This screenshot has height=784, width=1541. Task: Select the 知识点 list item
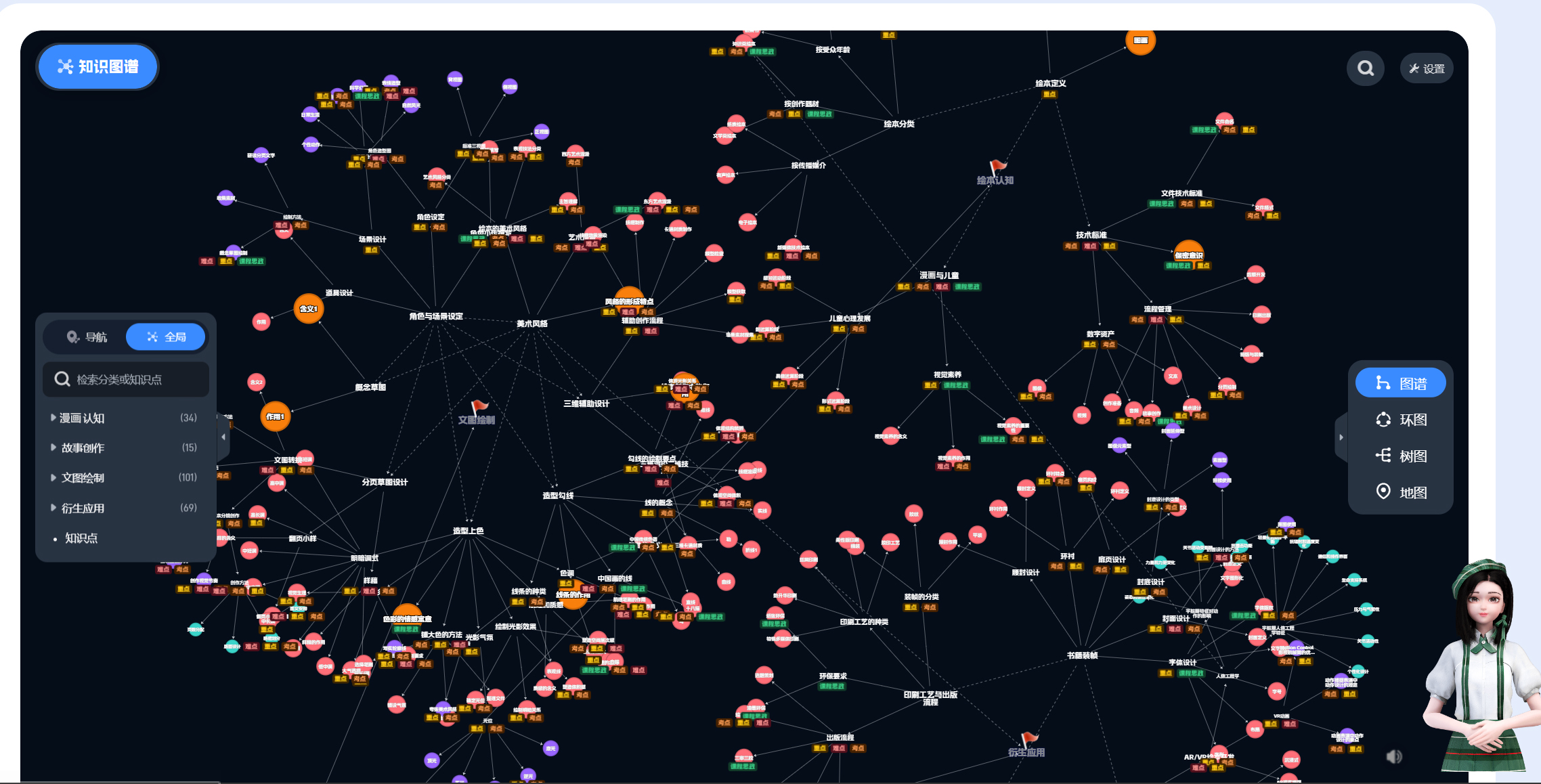click(x=81, y=538)
